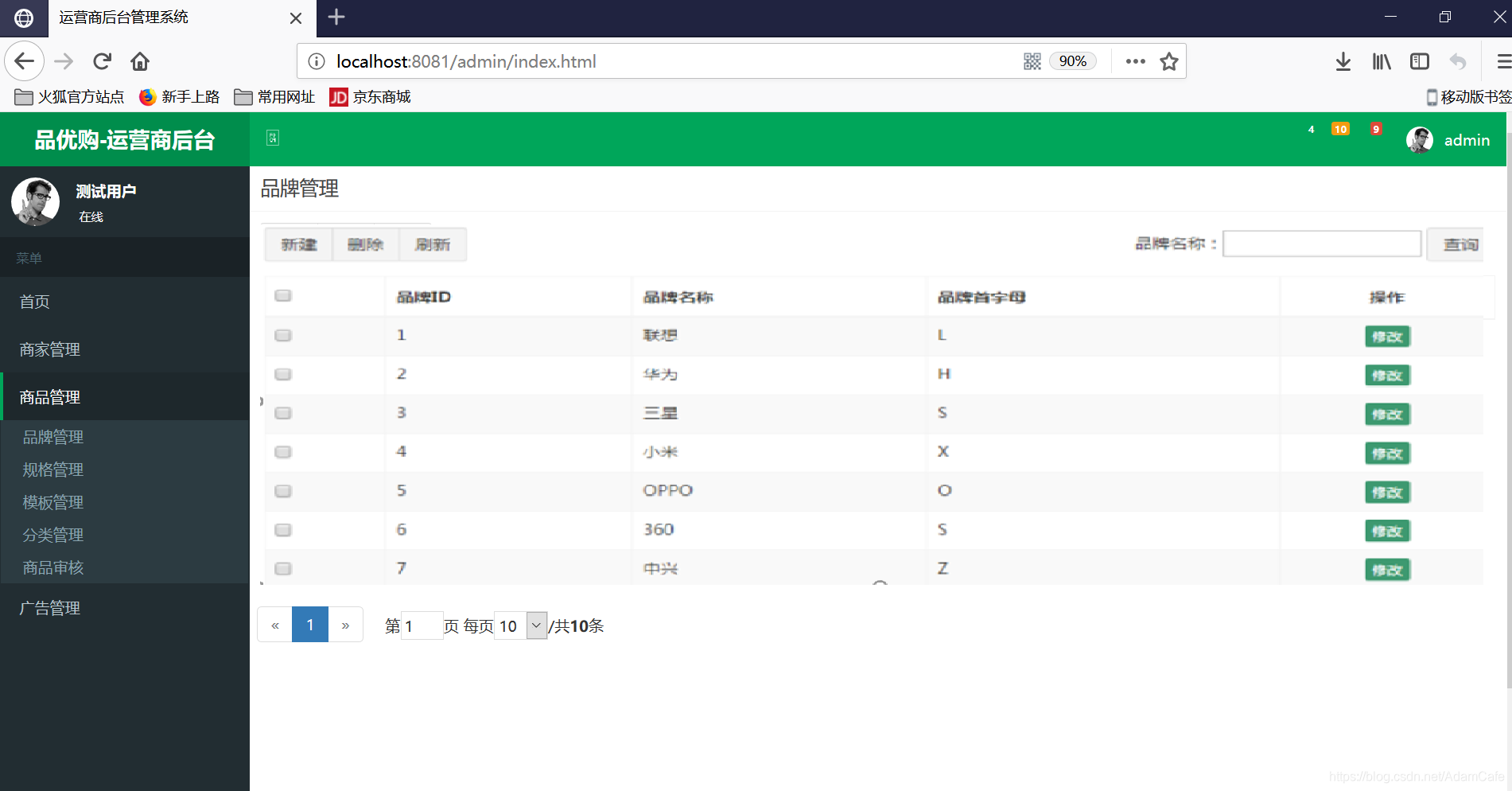1512x791 pixels.
Task: Check the box for brand 华为
Action: pos(283,374)
